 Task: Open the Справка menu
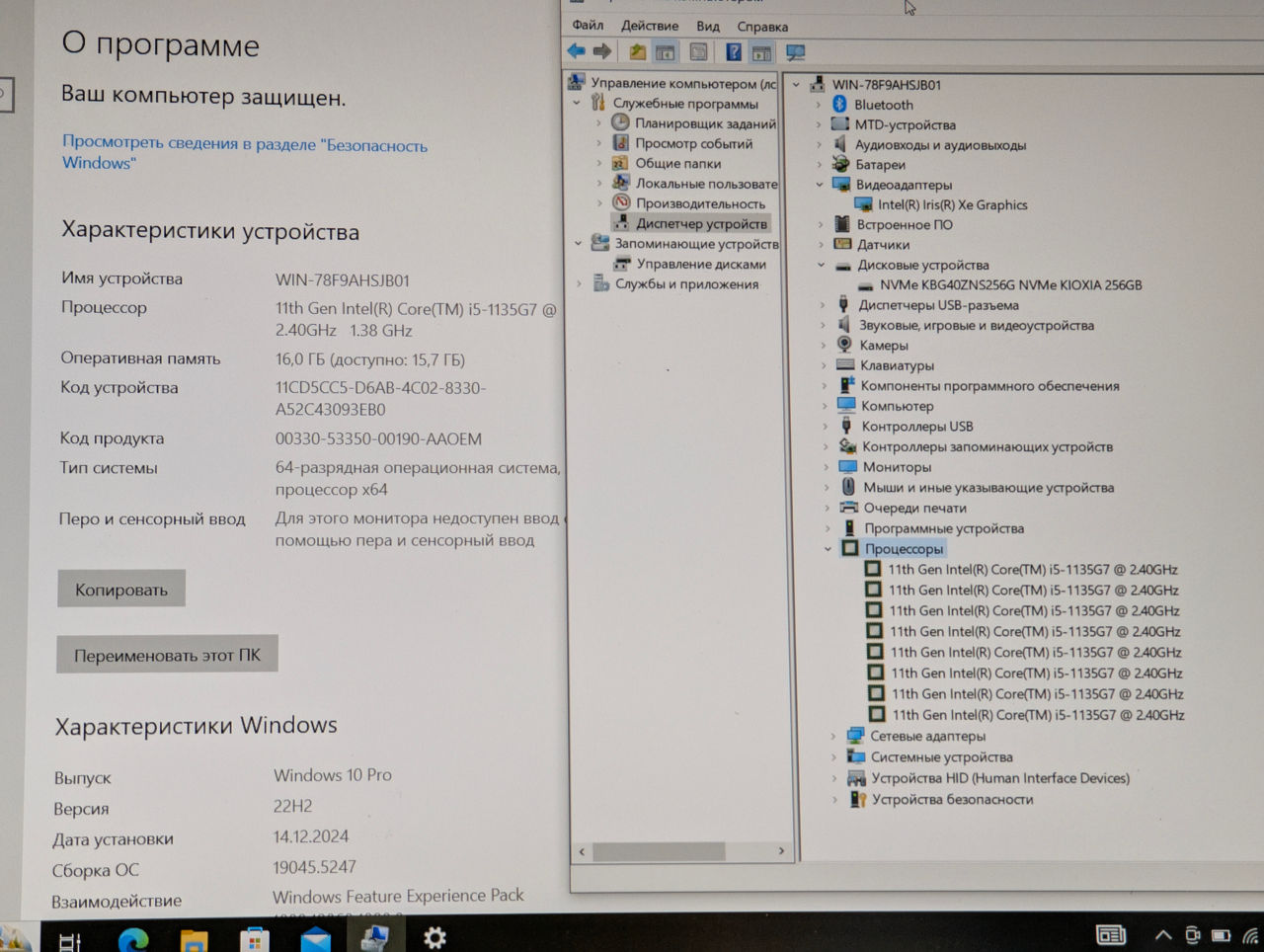(x=762, y=27)
